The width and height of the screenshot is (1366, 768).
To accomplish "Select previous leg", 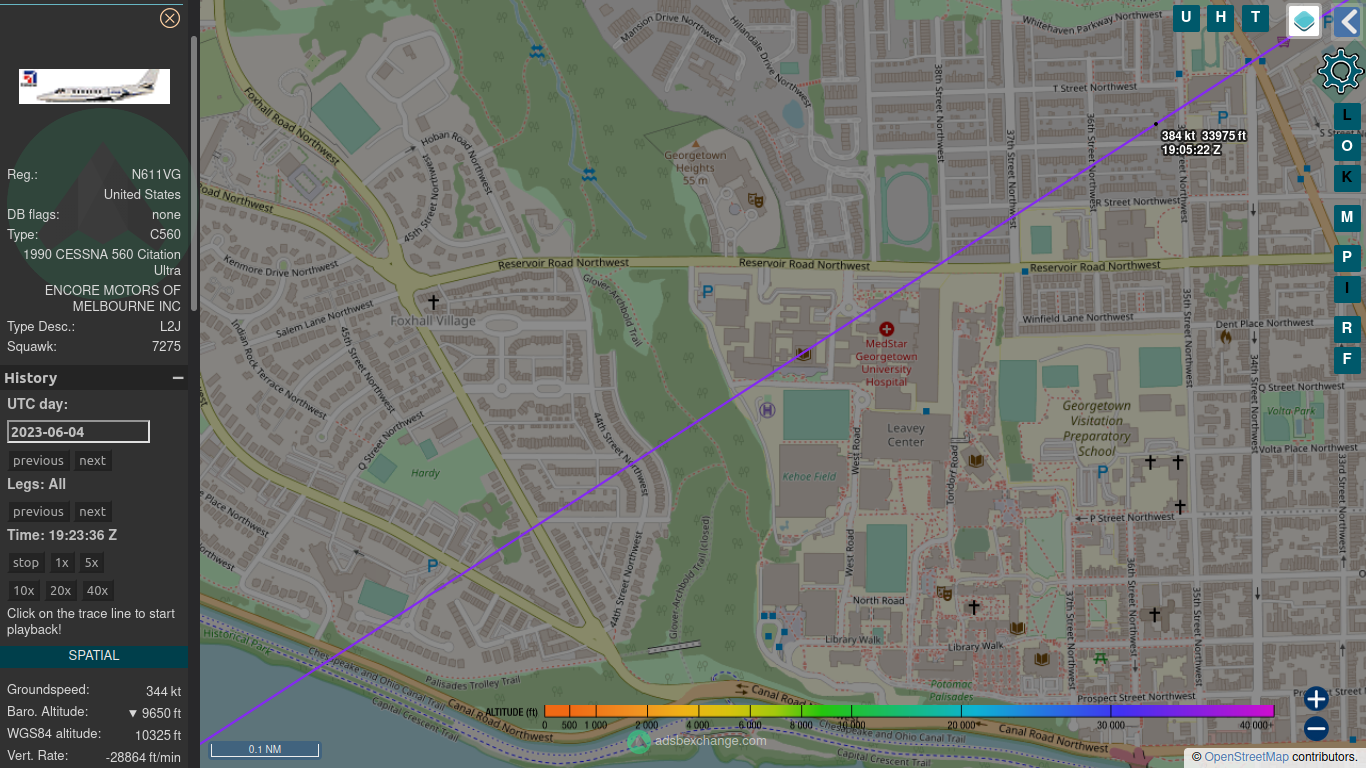I will click(x=38, y=512).
